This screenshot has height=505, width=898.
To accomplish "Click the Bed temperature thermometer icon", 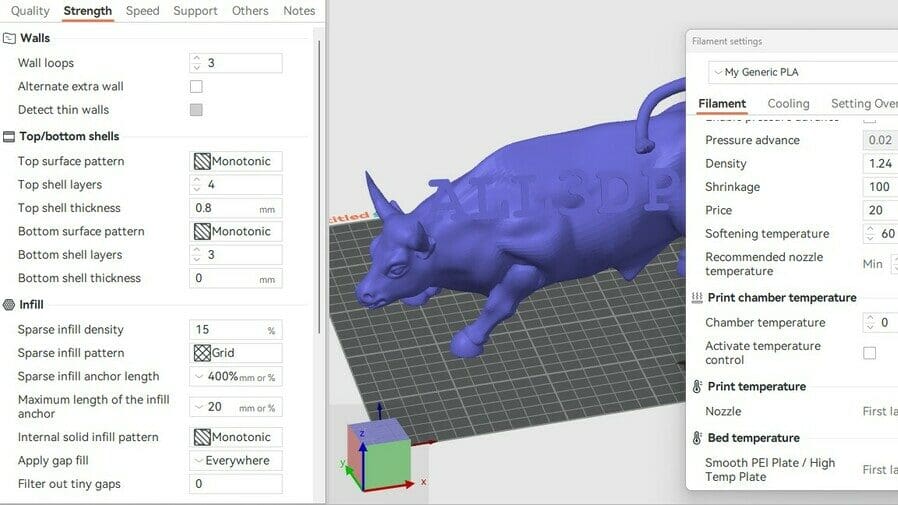I will click(x=697, y=438).
